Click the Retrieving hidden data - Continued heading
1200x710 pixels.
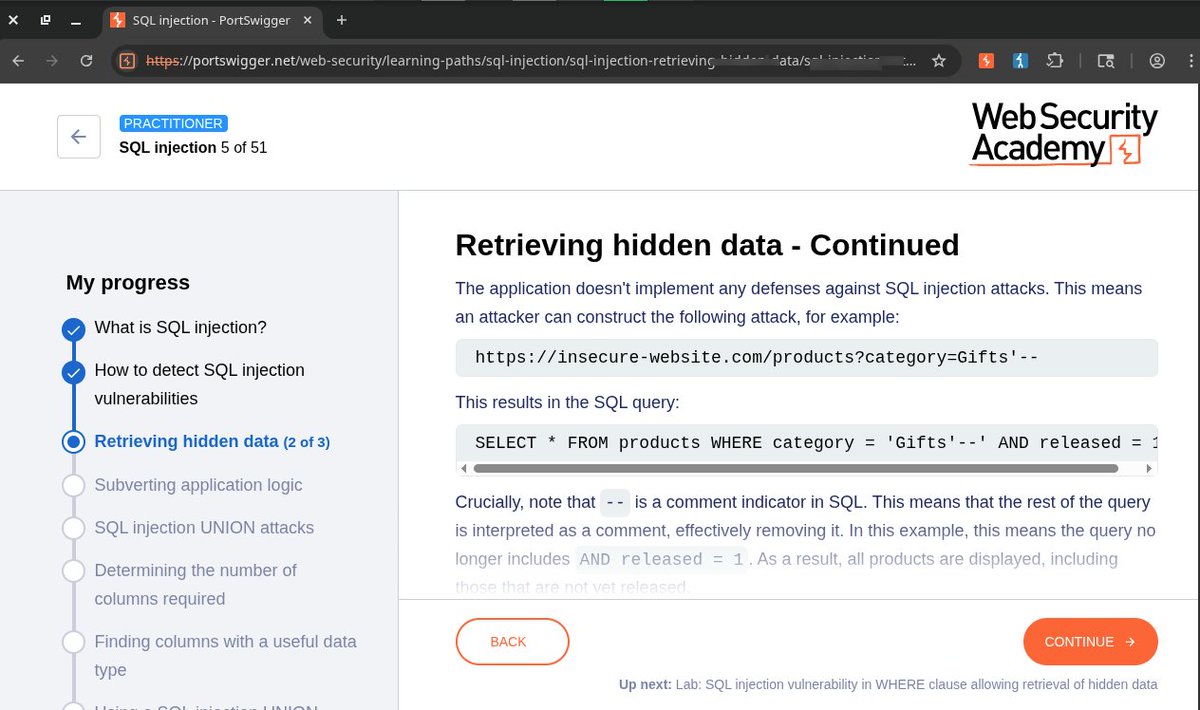point(707,245)
